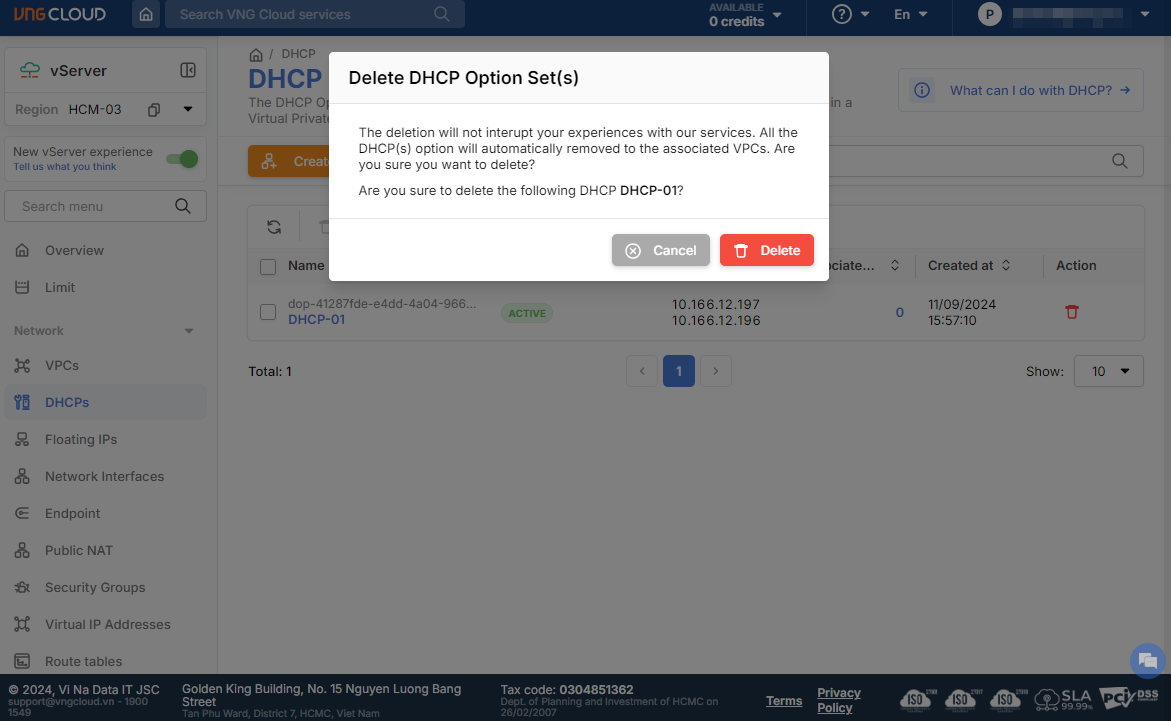Image resolution: width=1171 pixels, height=721 pixels.
Task: Click the refresh icon above the table
Action: tap(273, 227)
